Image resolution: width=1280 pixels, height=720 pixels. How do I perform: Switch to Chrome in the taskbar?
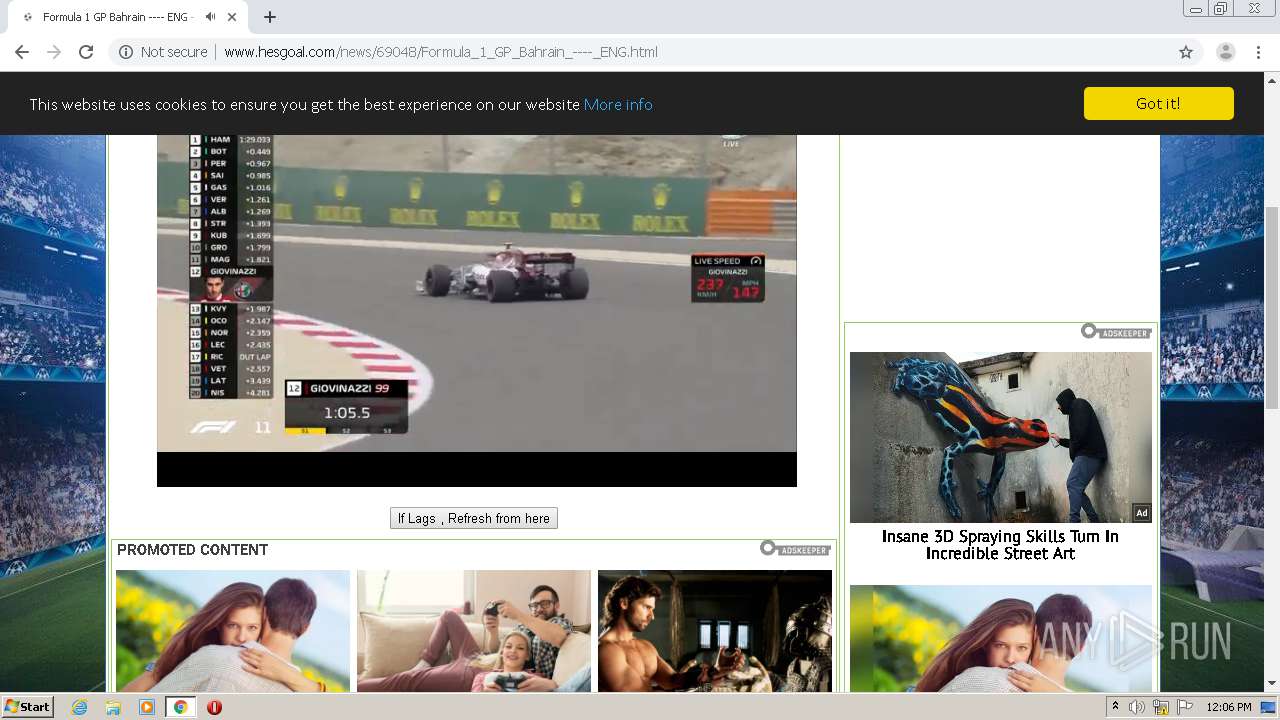[180, 707]
